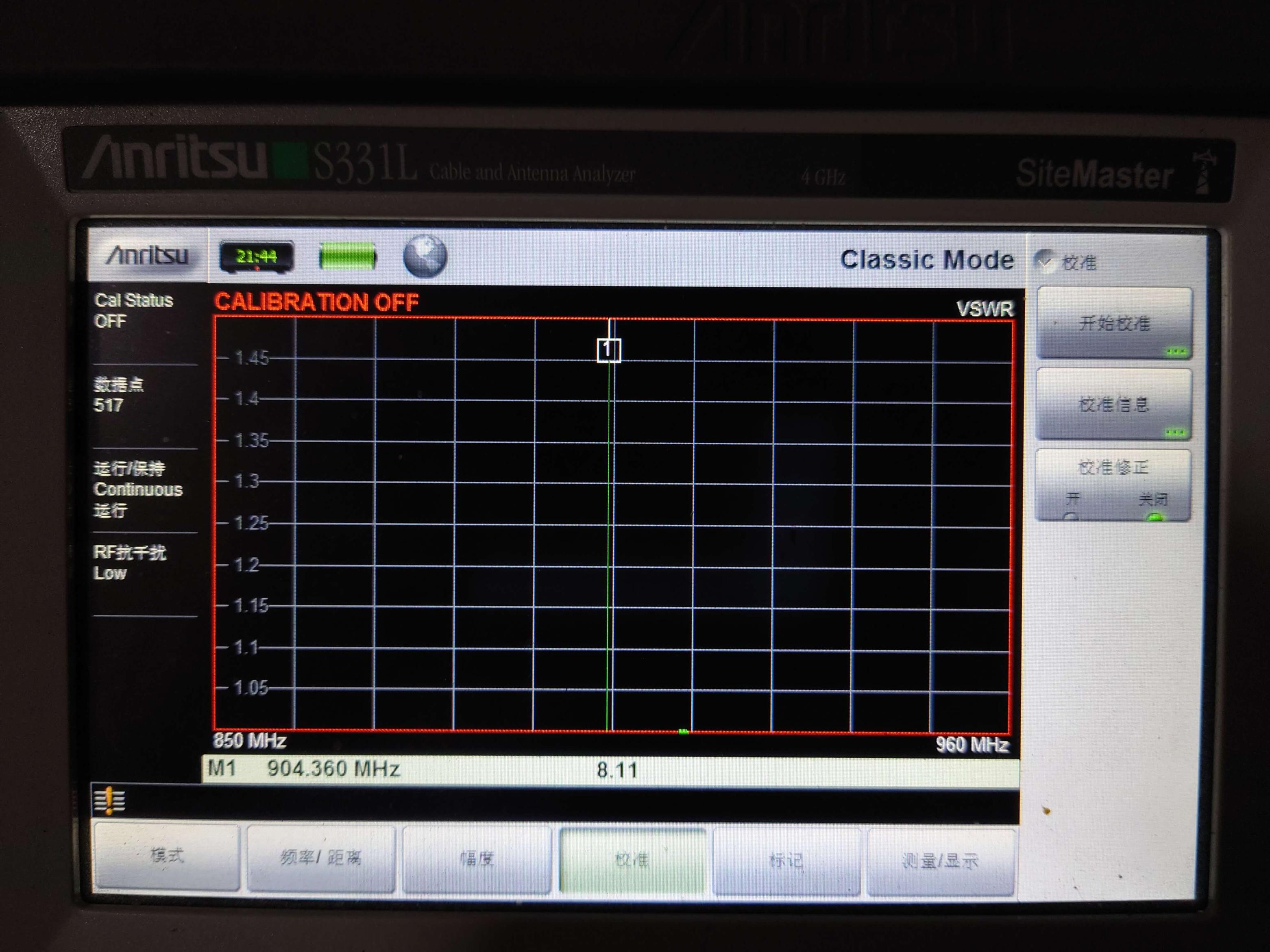
Task: Tap the green battery indicator icon
Action: click(x=347, y=256)
